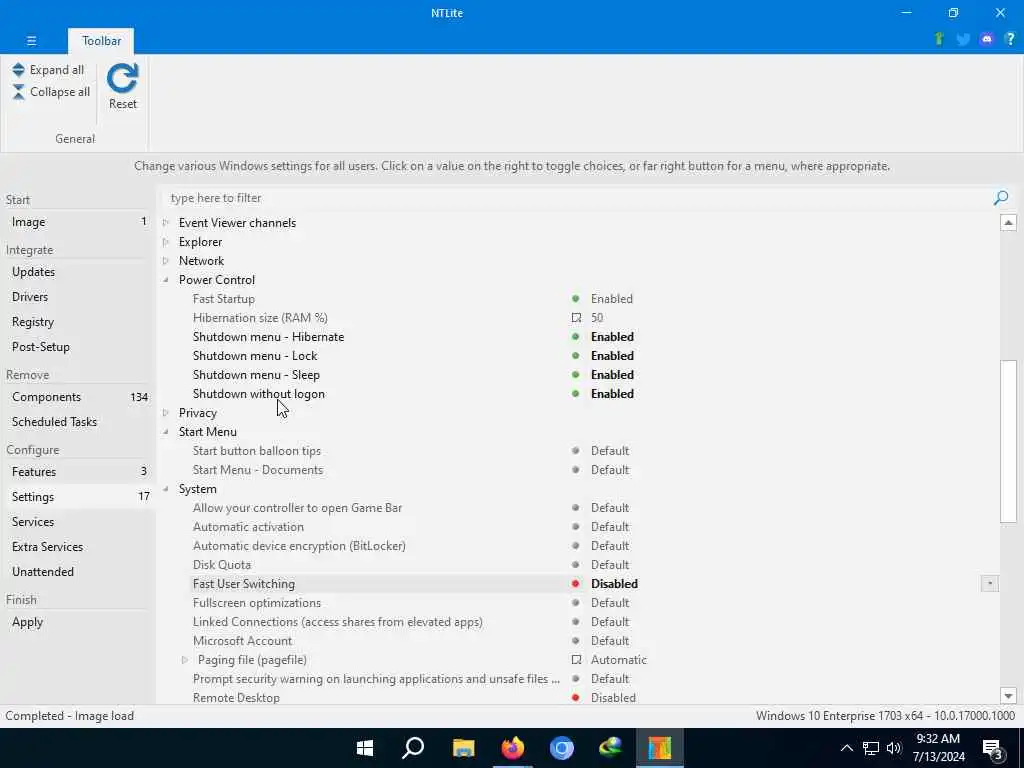This screenshot has height=768, width=1024.
Task: Go to Post-Setup sidebar page
Action: [77, 347]
